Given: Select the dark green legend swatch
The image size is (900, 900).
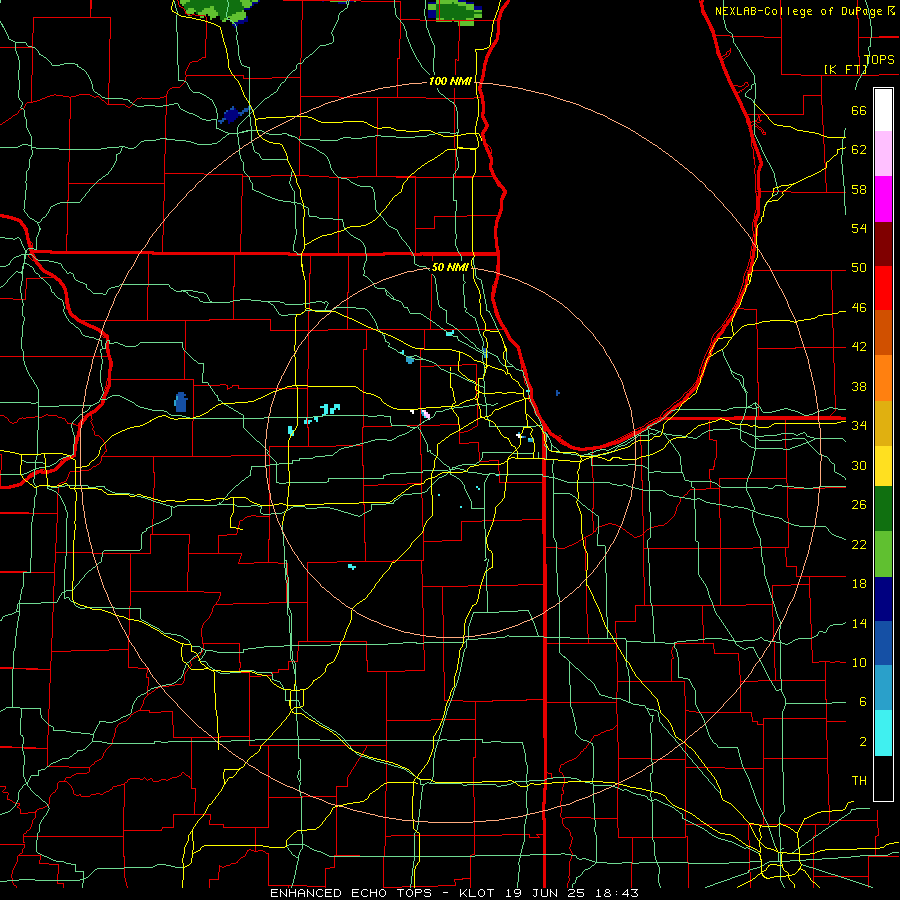Looking at the screenshot, I should [883, 509].
